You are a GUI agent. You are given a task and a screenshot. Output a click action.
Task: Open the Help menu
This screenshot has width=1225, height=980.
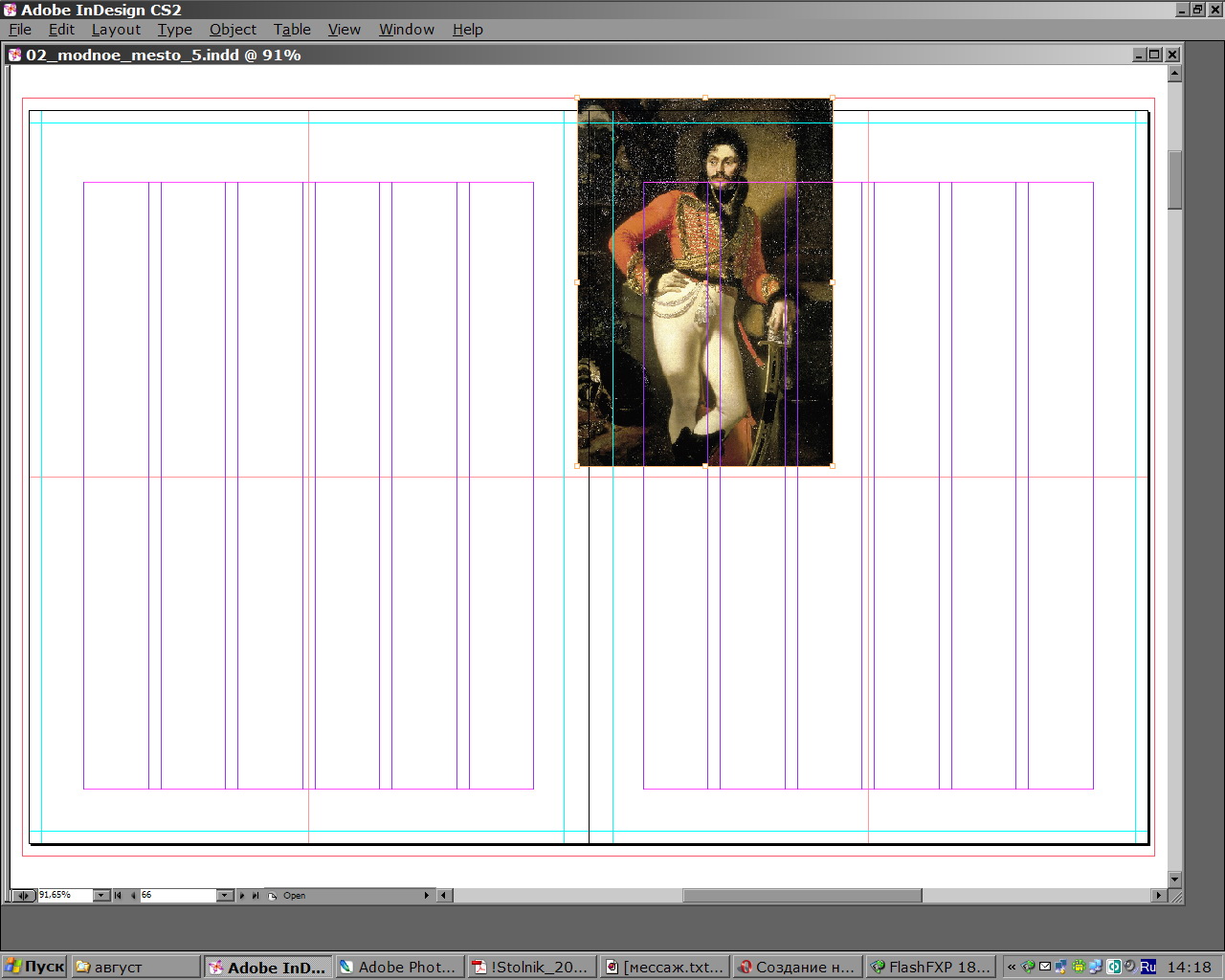(467, 30)
